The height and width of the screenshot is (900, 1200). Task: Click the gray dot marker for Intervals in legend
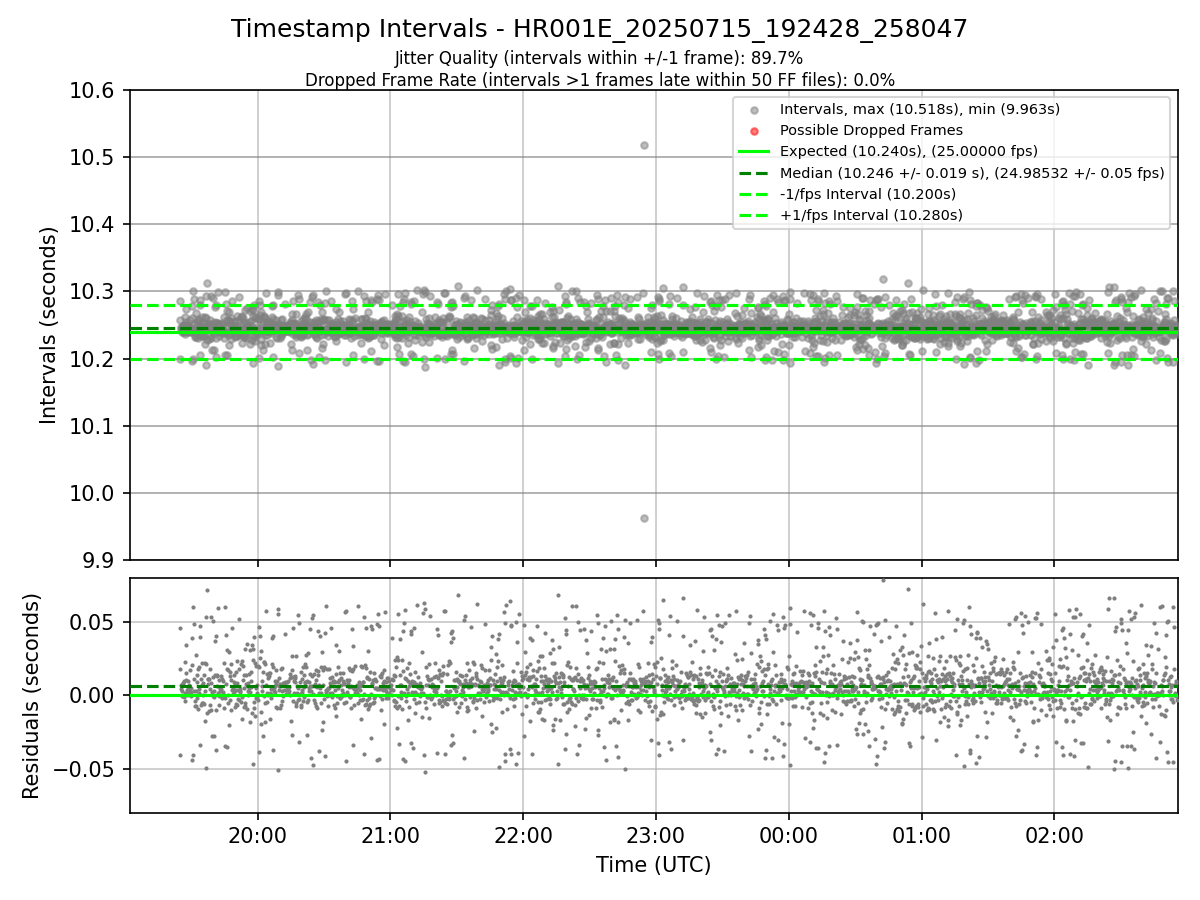(755, 110)
